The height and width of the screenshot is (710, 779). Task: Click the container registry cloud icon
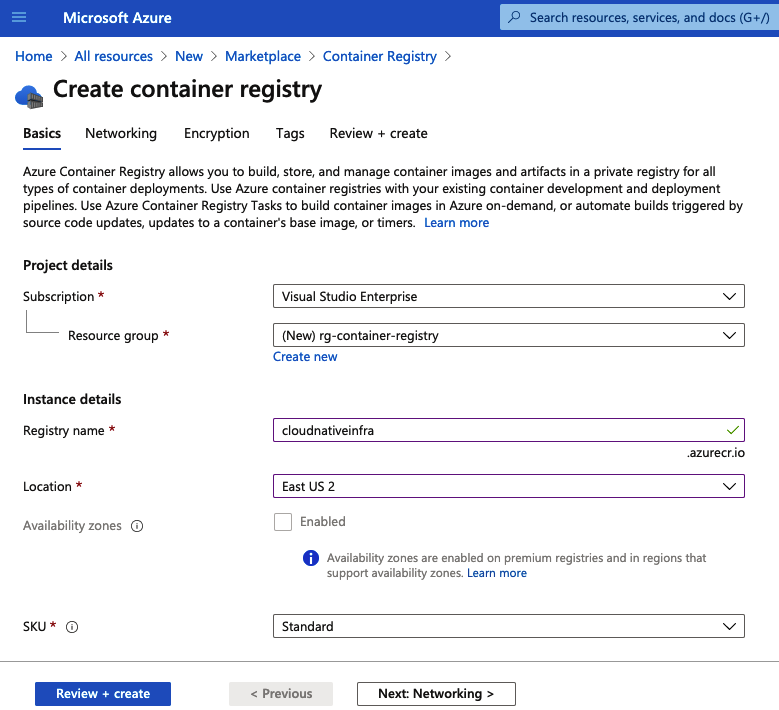click(29, 95)
